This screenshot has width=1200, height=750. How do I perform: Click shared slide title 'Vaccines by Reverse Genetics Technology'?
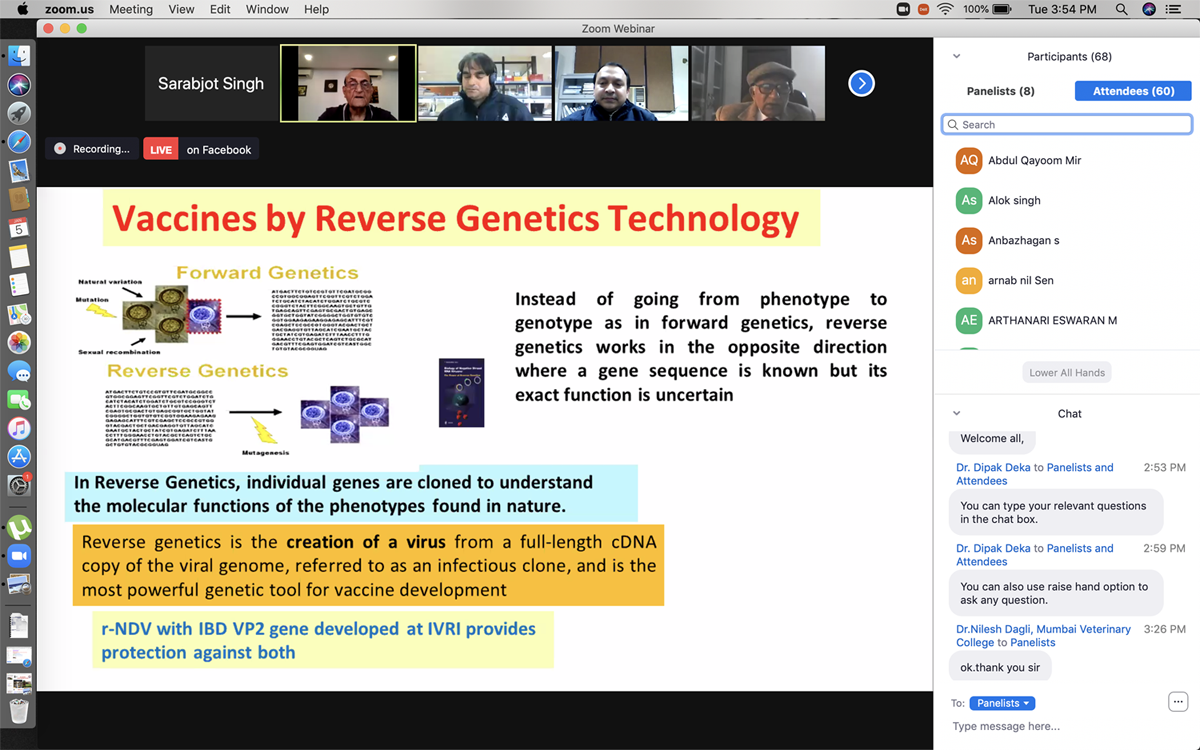pos(455,218)
